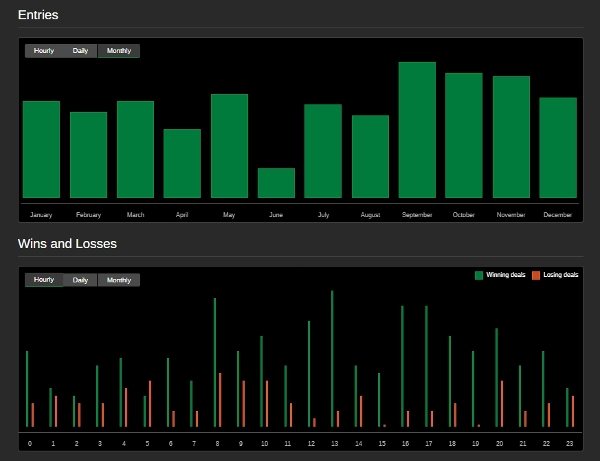Image resolution: width=600 pixels, height=461 pixels.
Task: Click the green winning bar at hour 12
Action: 309,374
